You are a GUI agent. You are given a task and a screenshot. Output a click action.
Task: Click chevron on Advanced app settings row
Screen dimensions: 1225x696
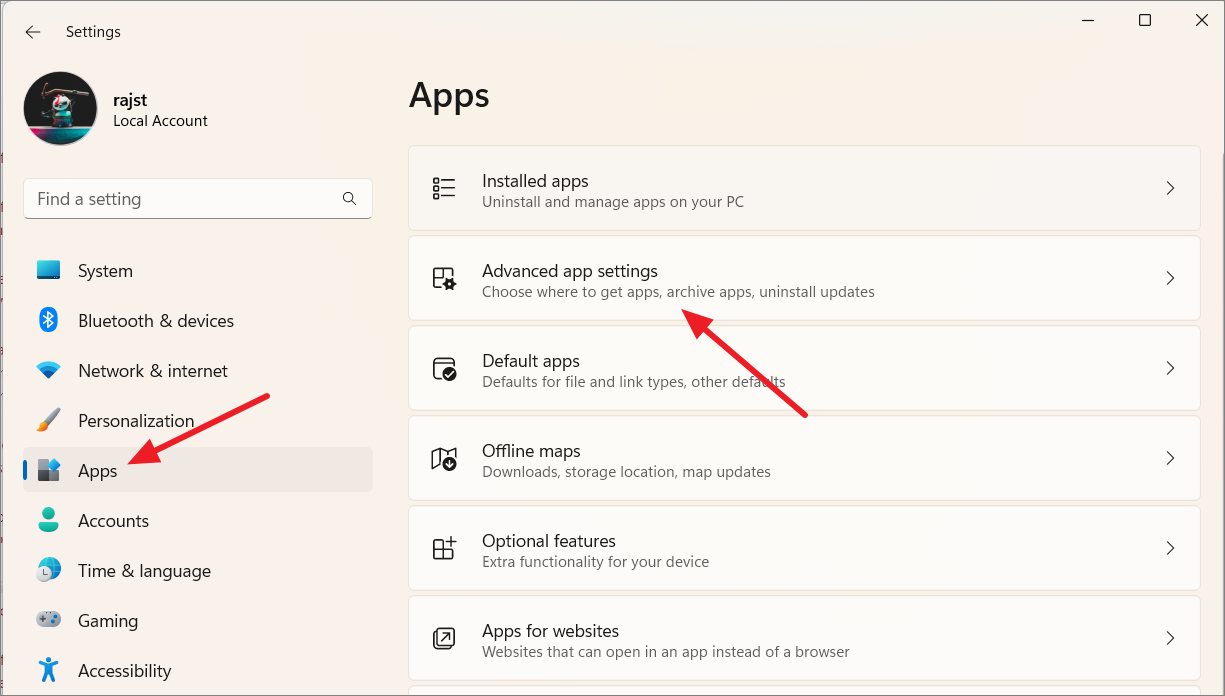coord(1170,278)
